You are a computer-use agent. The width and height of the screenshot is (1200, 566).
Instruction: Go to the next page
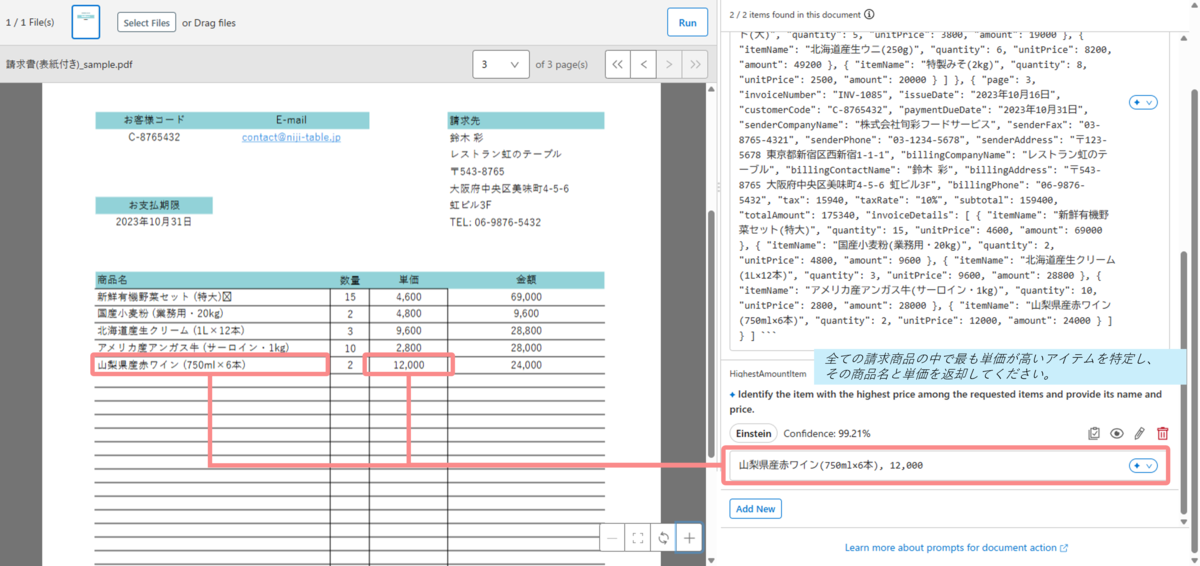(x=670, y=64)
